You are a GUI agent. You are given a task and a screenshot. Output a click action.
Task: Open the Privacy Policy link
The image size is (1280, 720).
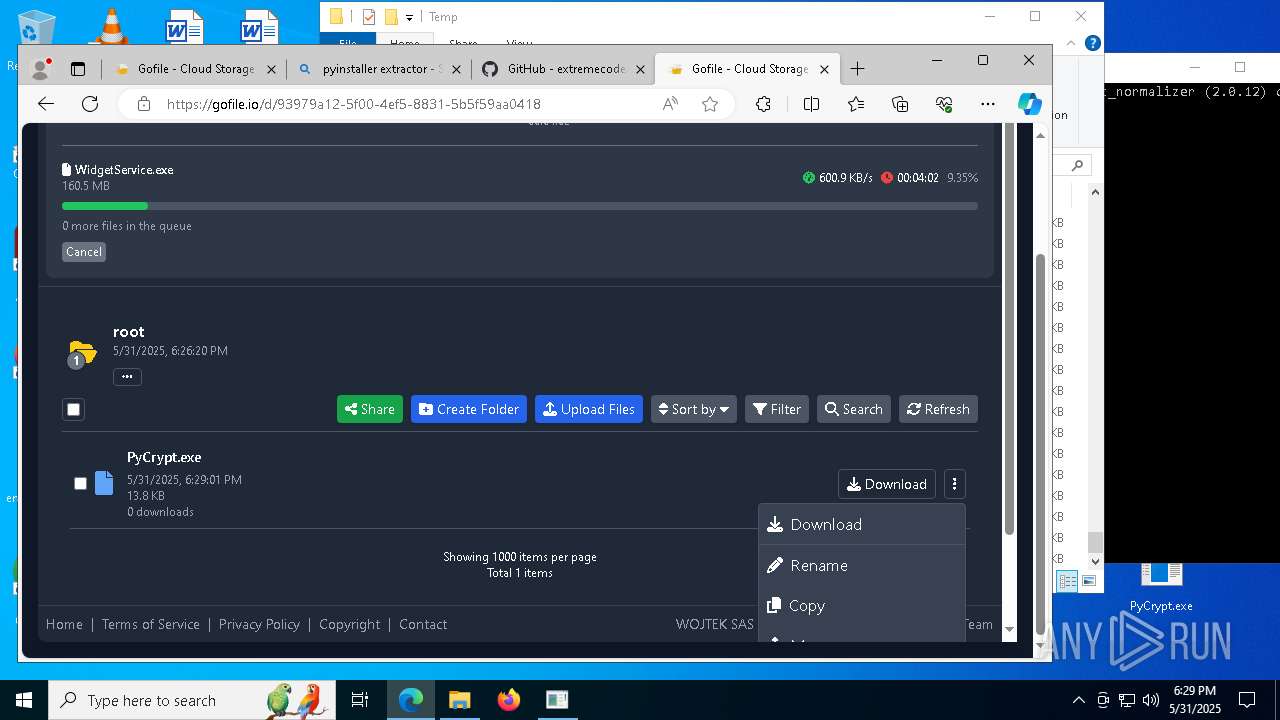click(259, 624)
